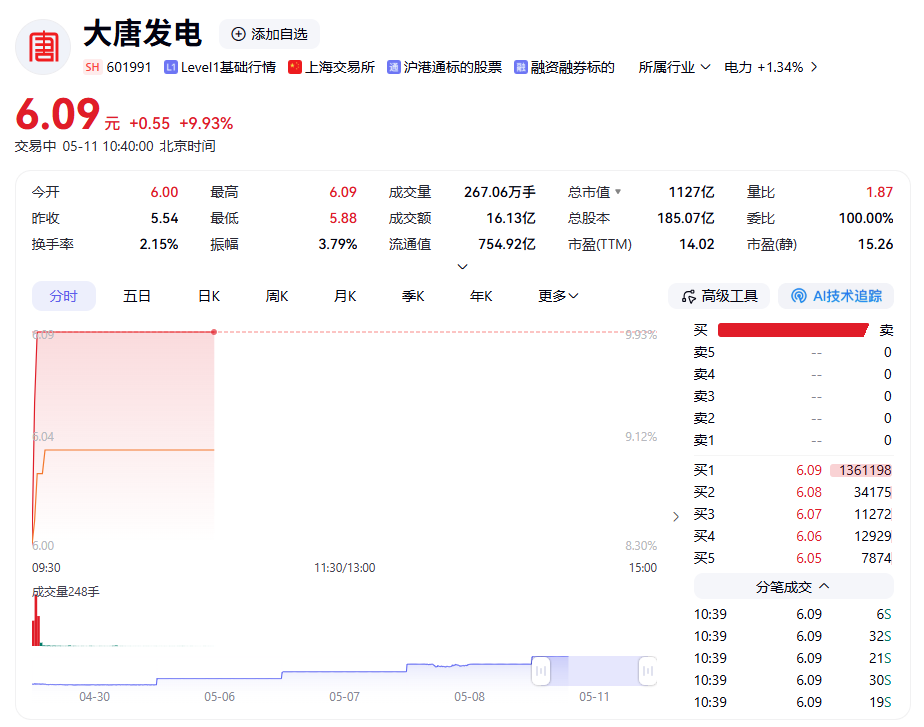This screenshot has width=924, height=727.
Task: Collapse the 分笔成交 section
Action: point(793,587)
